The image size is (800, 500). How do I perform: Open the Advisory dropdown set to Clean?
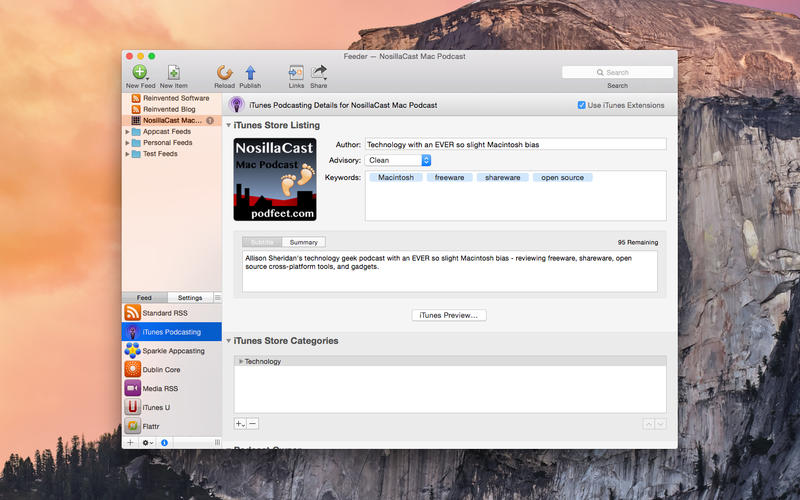(x=398, y=160)
